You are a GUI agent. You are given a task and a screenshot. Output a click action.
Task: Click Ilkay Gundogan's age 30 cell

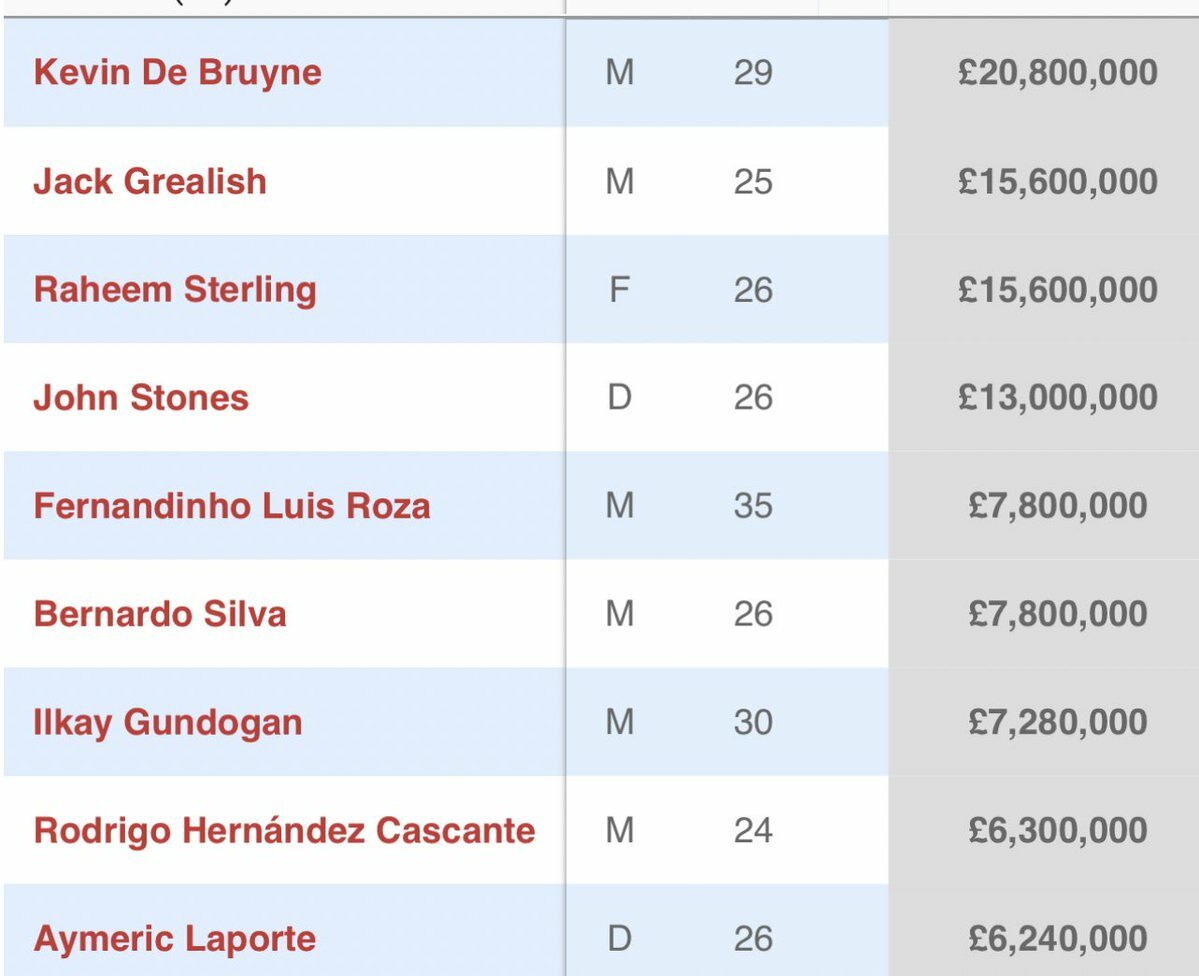tap(753, 722)
